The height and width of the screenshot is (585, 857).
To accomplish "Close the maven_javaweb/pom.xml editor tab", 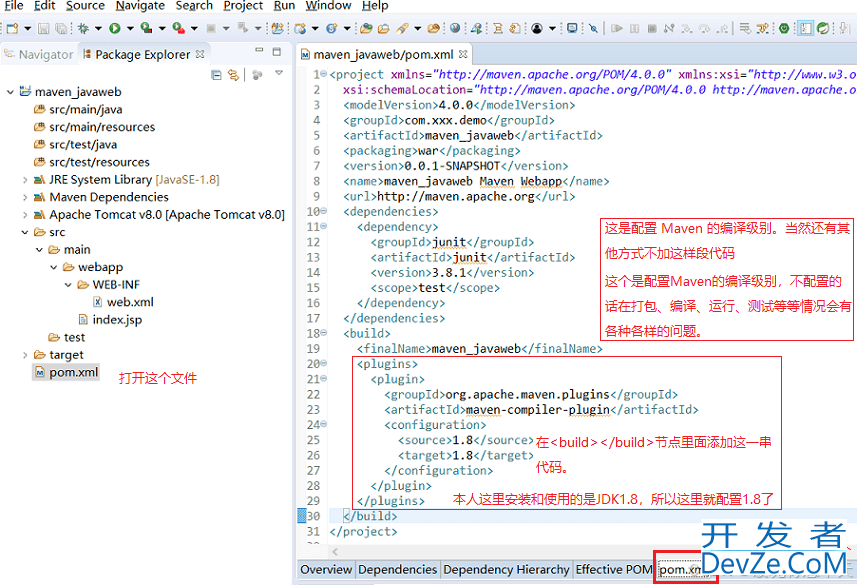I will coord(463,54).
